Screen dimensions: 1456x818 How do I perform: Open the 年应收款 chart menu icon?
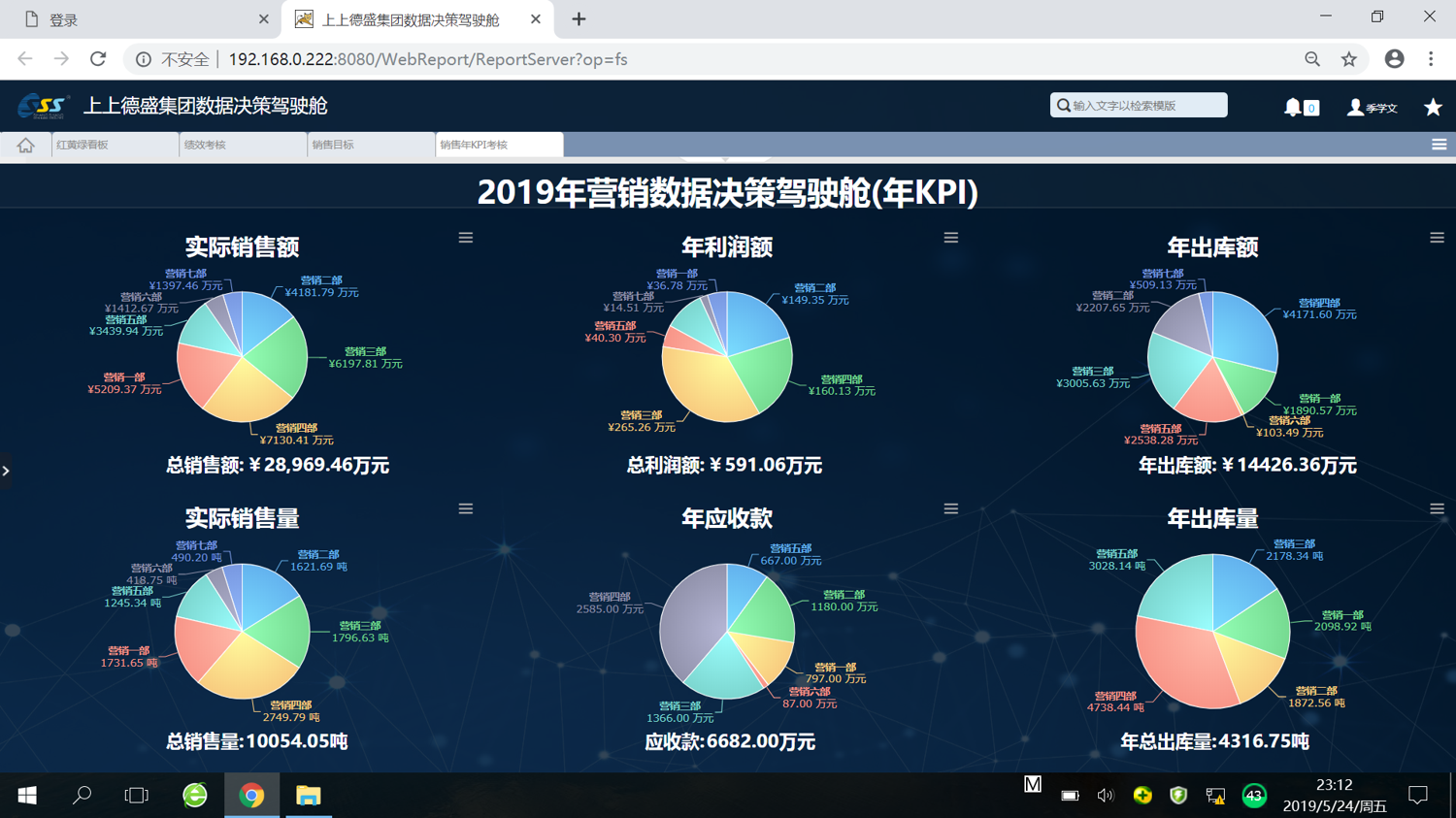tap(951, 508)
